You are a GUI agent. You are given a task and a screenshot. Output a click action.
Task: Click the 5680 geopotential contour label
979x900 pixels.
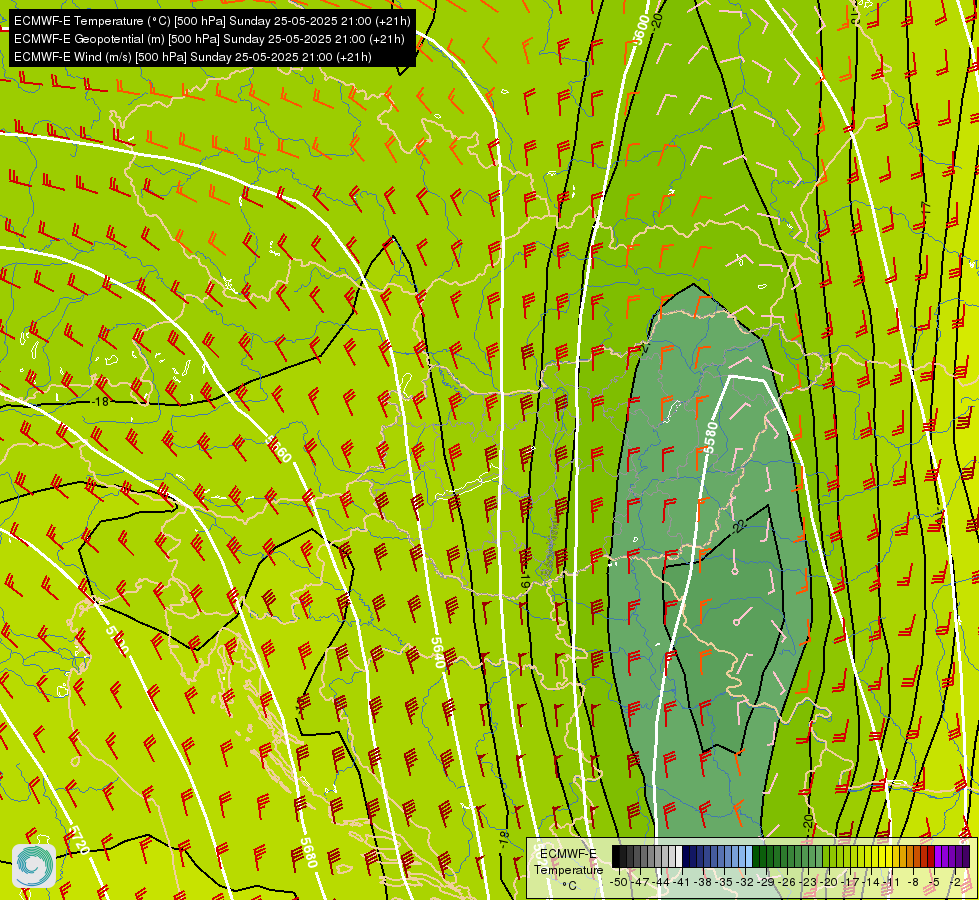coord(309,852)
